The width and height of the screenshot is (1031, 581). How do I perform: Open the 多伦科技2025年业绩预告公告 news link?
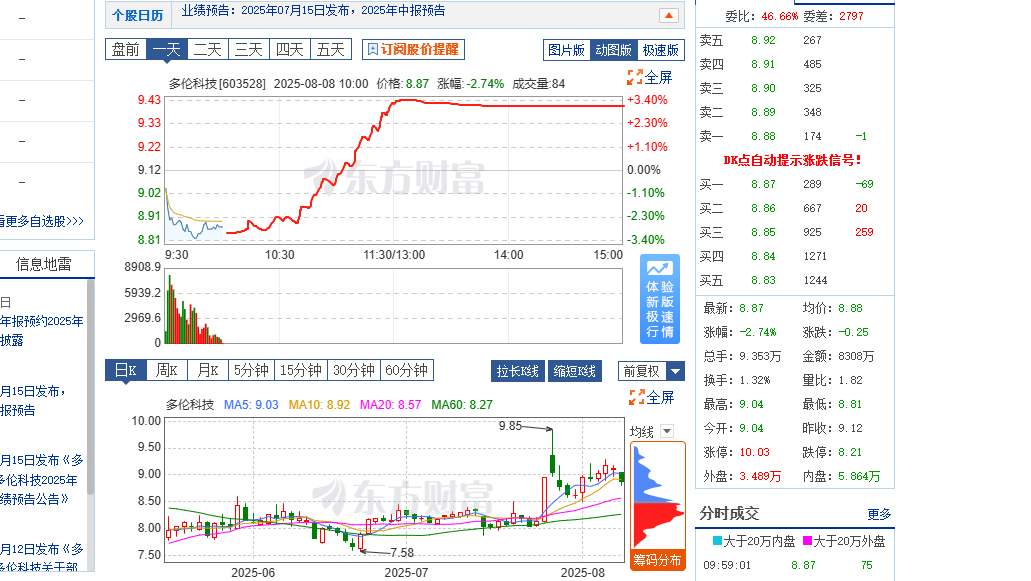(x=42, y=480)
